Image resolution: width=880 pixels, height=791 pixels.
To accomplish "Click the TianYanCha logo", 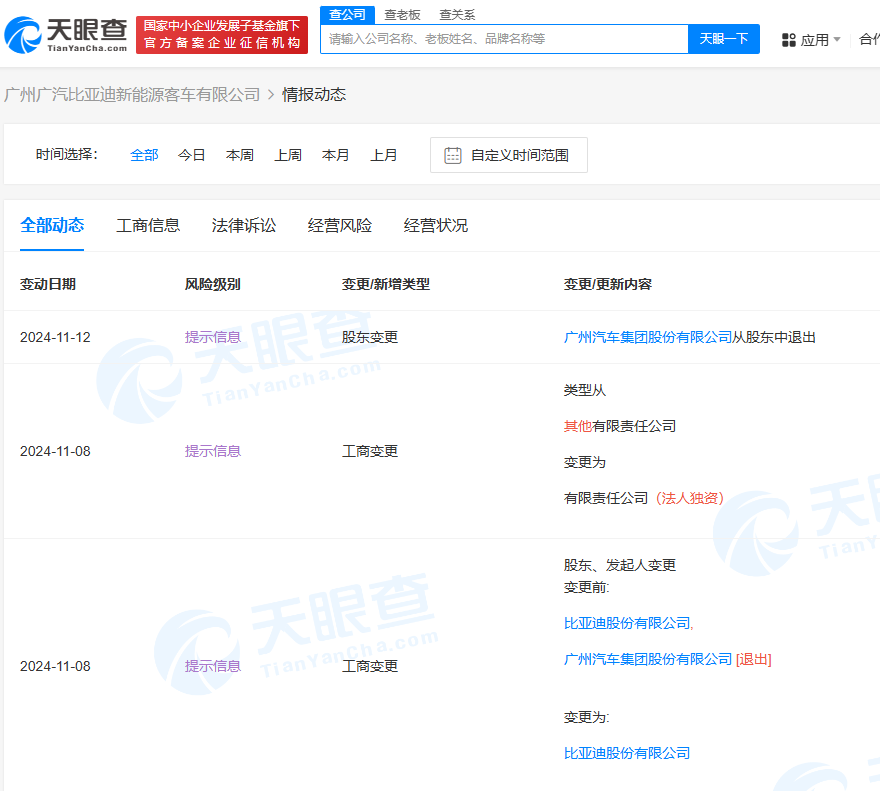I will coord(66,35).
